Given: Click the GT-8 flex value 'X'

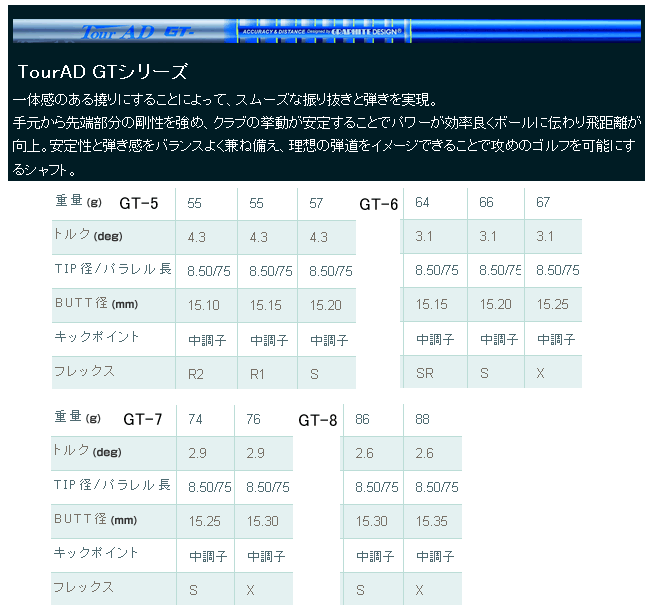Looking at the screenshot, I should (x=420, y=590).
